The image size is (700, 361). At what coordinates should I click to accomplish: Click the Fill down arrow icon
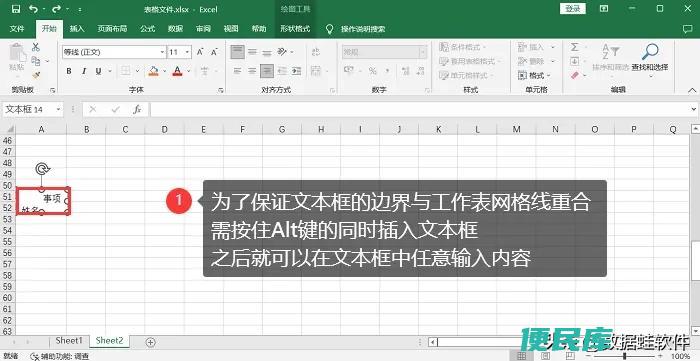pos(575,61)
